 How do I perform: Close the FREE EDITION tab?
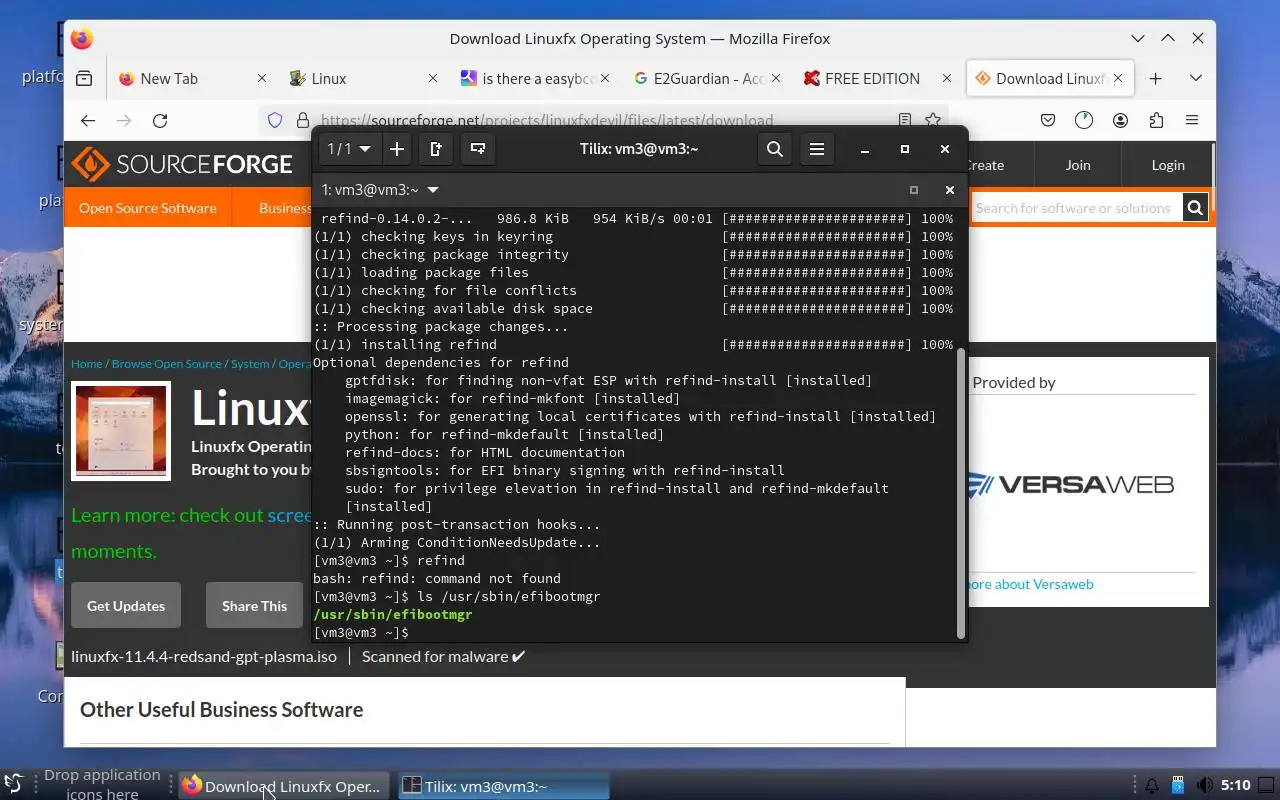click(x=946, y=78)
